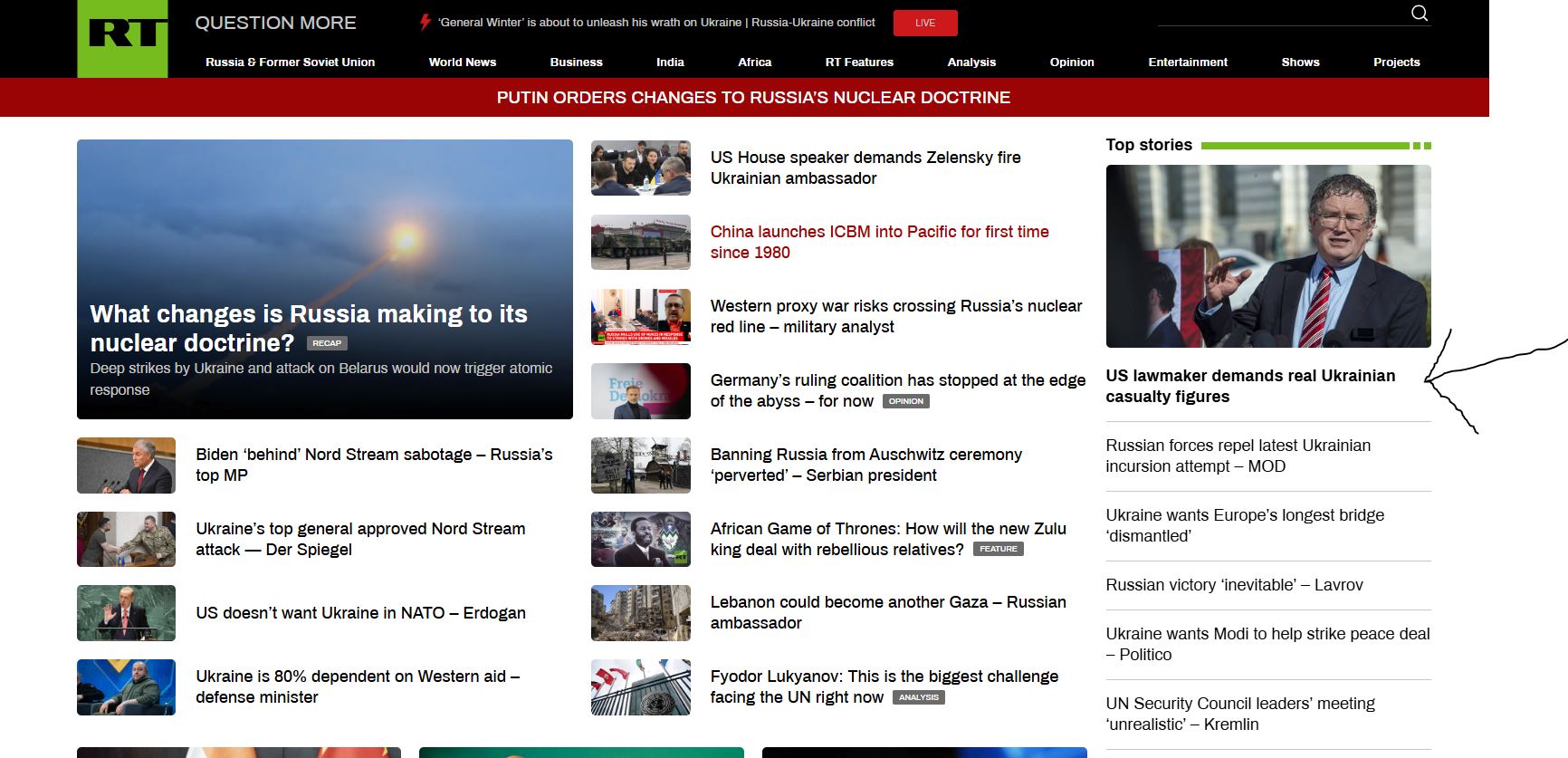Open 'African Game of Thrones' feature story
The height and width of the screenshot is (758, 1568).
click(888, 539)
